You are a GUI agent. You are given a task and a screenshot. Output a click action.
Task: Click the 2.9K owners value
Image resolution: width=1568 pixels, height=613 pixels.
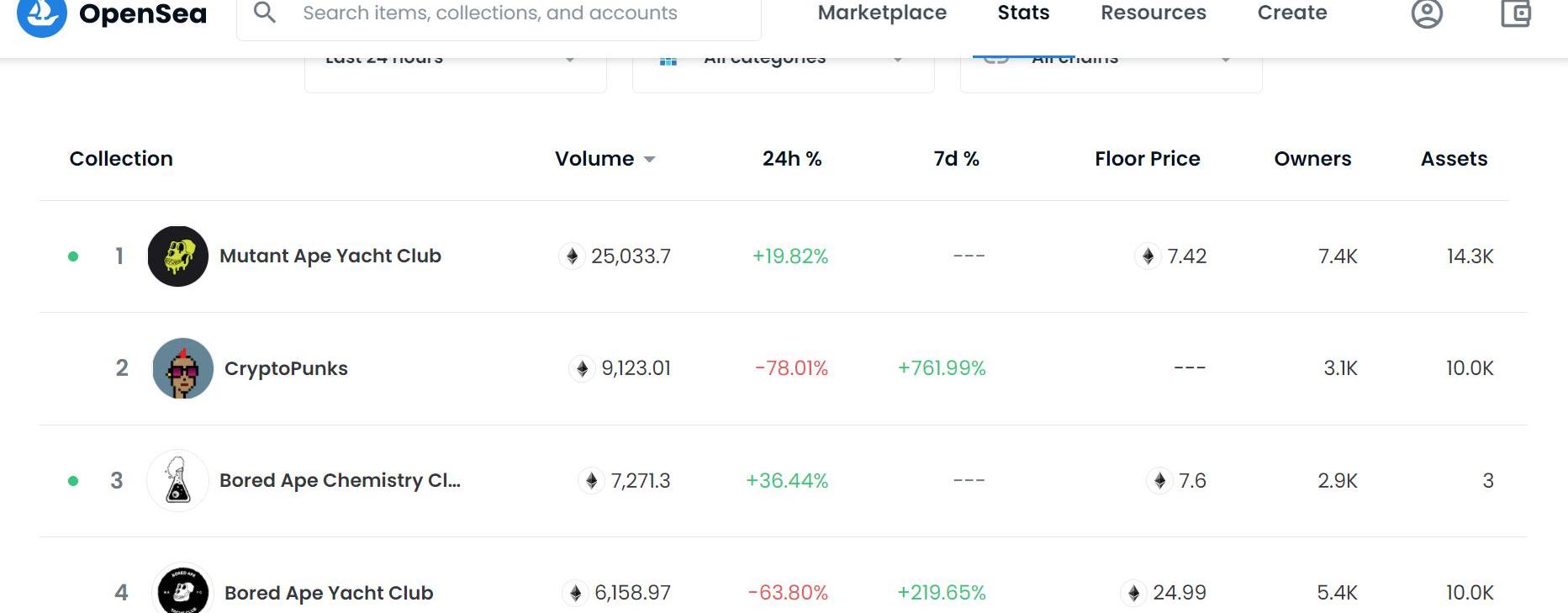point(1338,481)
